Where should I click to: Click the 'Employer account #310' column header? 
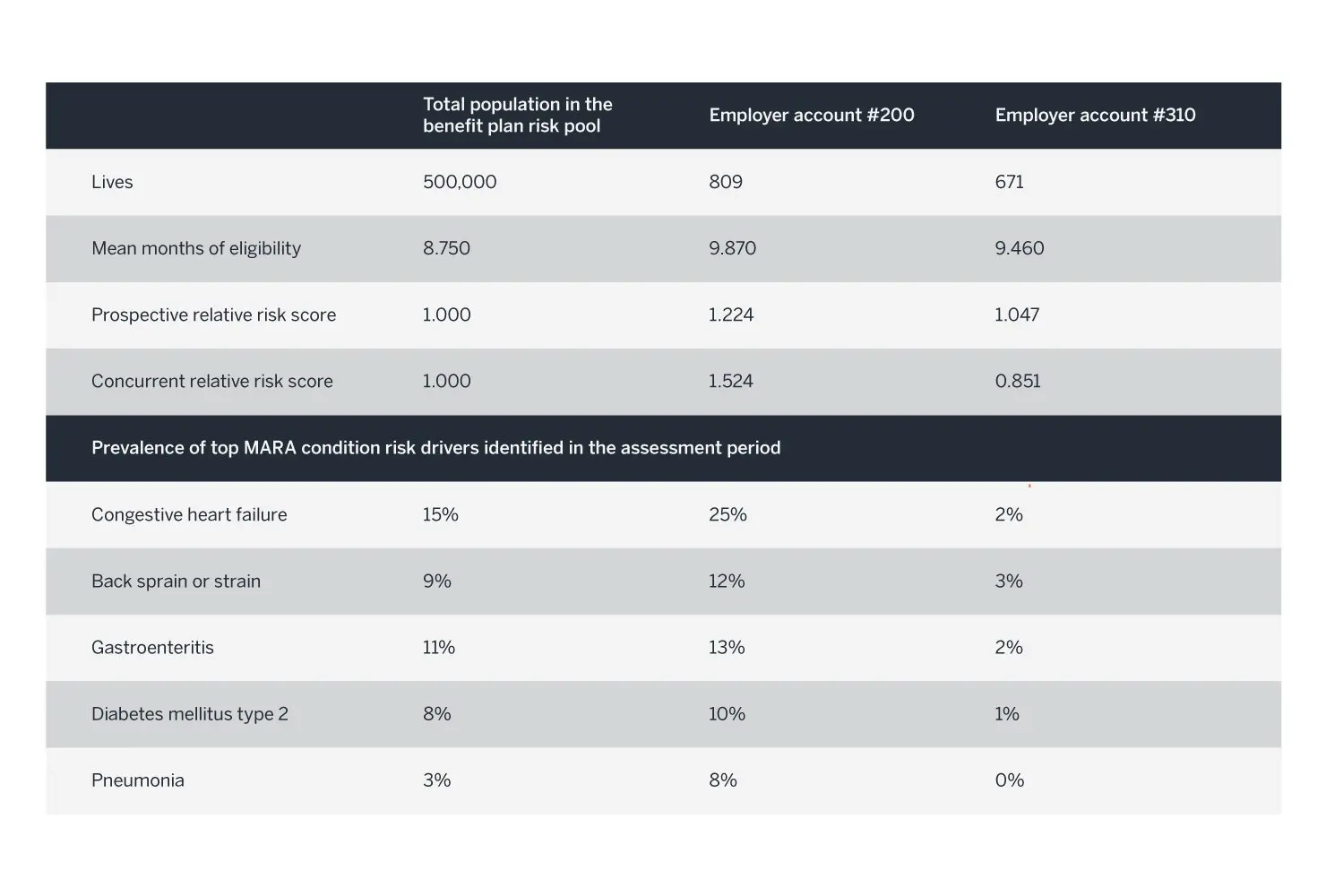pos(1095,115)
